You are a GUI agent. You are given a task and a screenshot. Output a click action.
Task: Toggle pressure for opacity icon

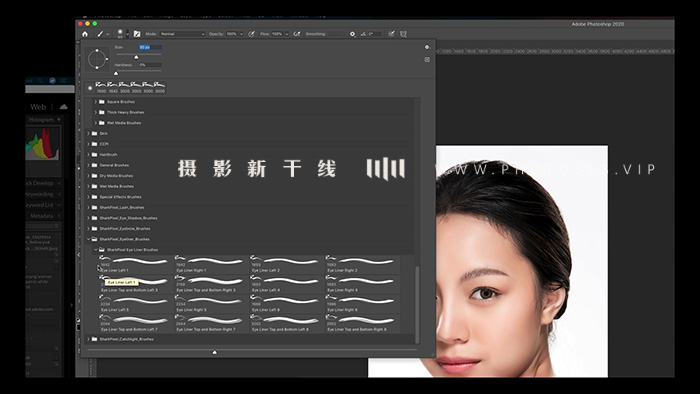pos(252,34)
